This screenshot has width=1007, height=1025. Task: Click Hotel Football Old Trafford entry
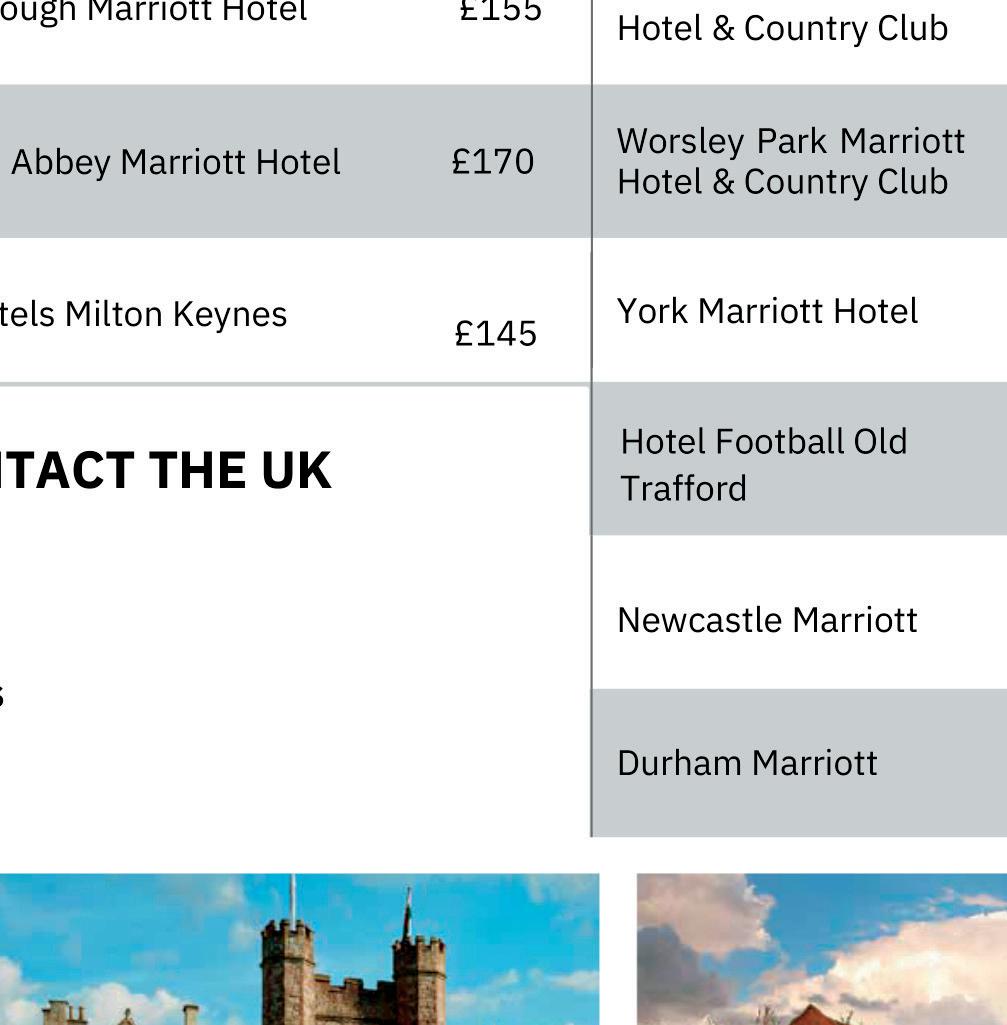pos(763,464)
